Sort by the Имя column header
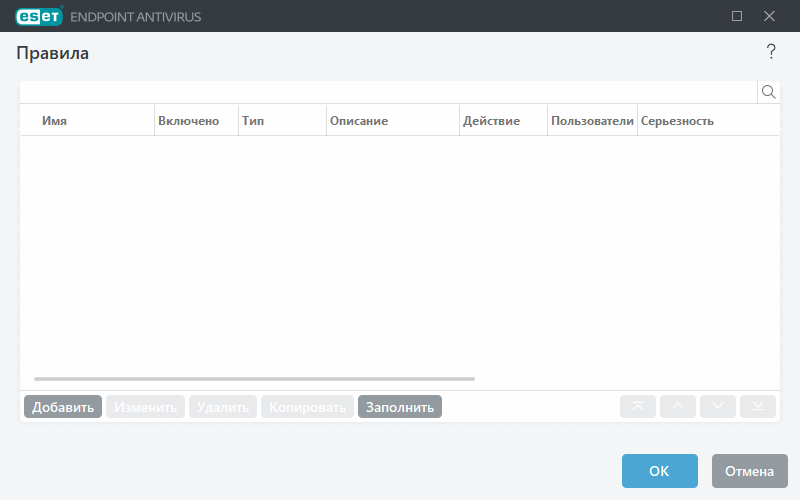The image size is (800, 500). pos(55,121)
